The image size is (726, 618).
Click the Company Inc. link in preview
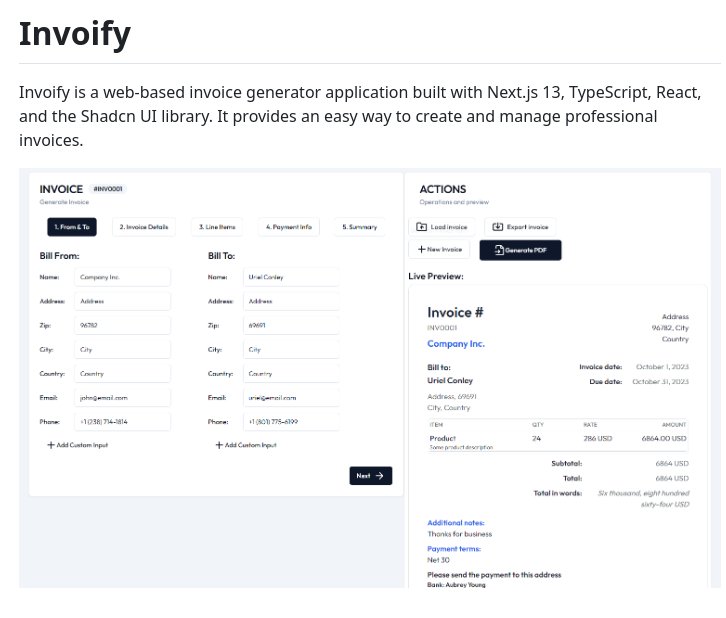pos(456,344)
